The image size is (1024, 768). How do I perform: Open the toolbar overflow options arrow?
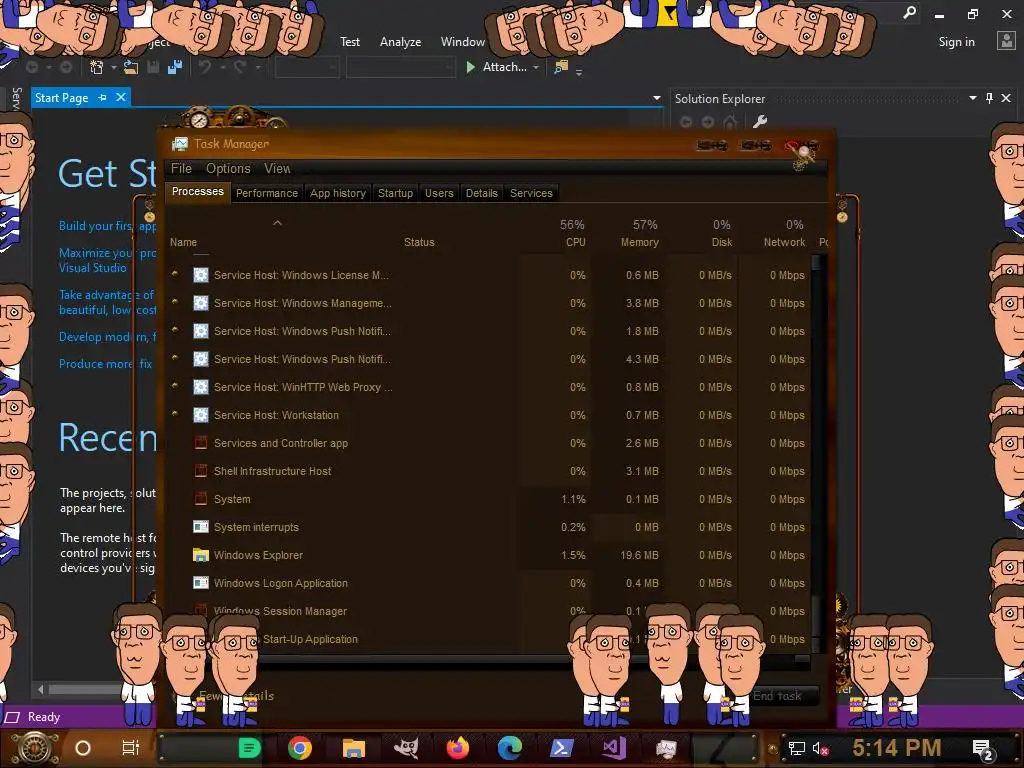click(579, 72)
